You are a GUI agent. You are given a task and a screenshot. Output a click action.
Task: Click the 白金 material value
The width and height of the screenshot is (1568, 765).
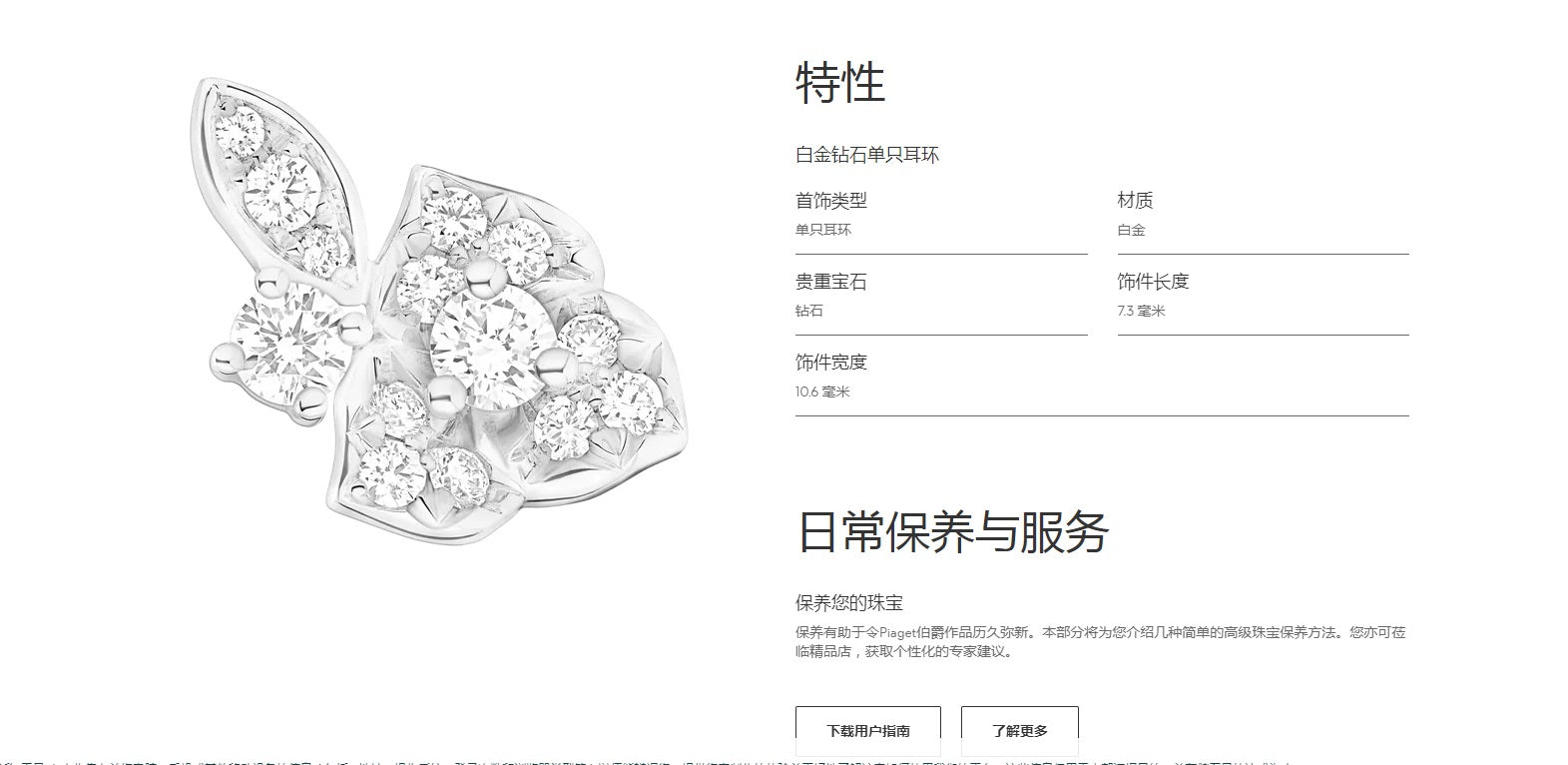[x=1131, y=230]
